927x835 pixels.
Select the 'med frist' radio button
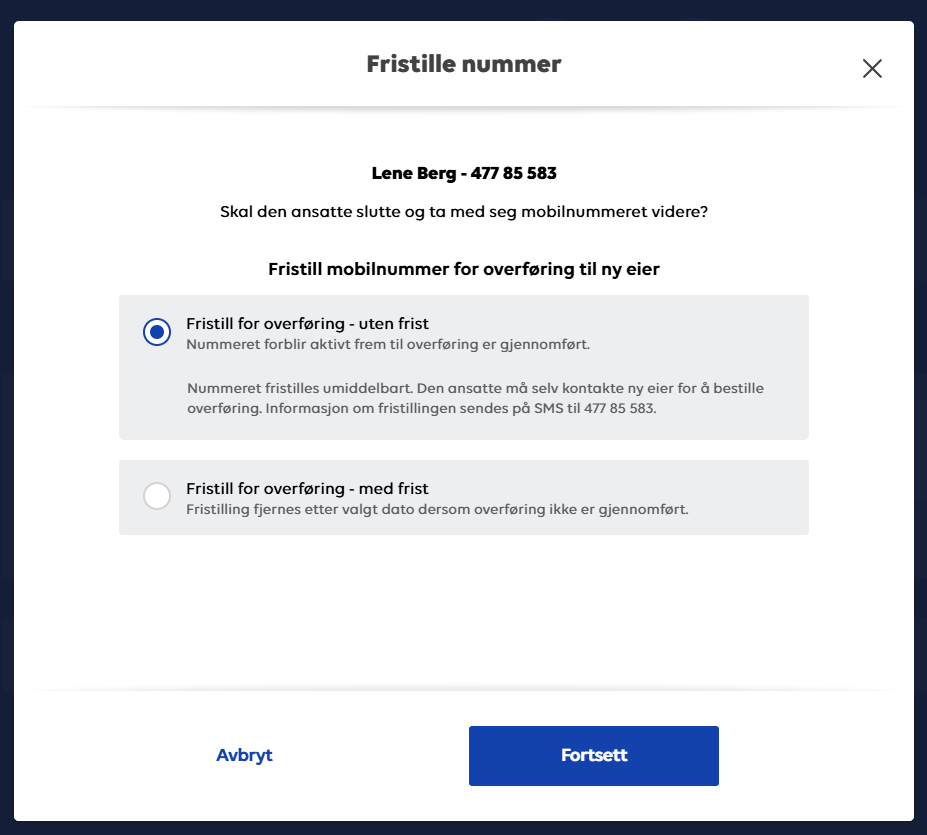point(157,496)
